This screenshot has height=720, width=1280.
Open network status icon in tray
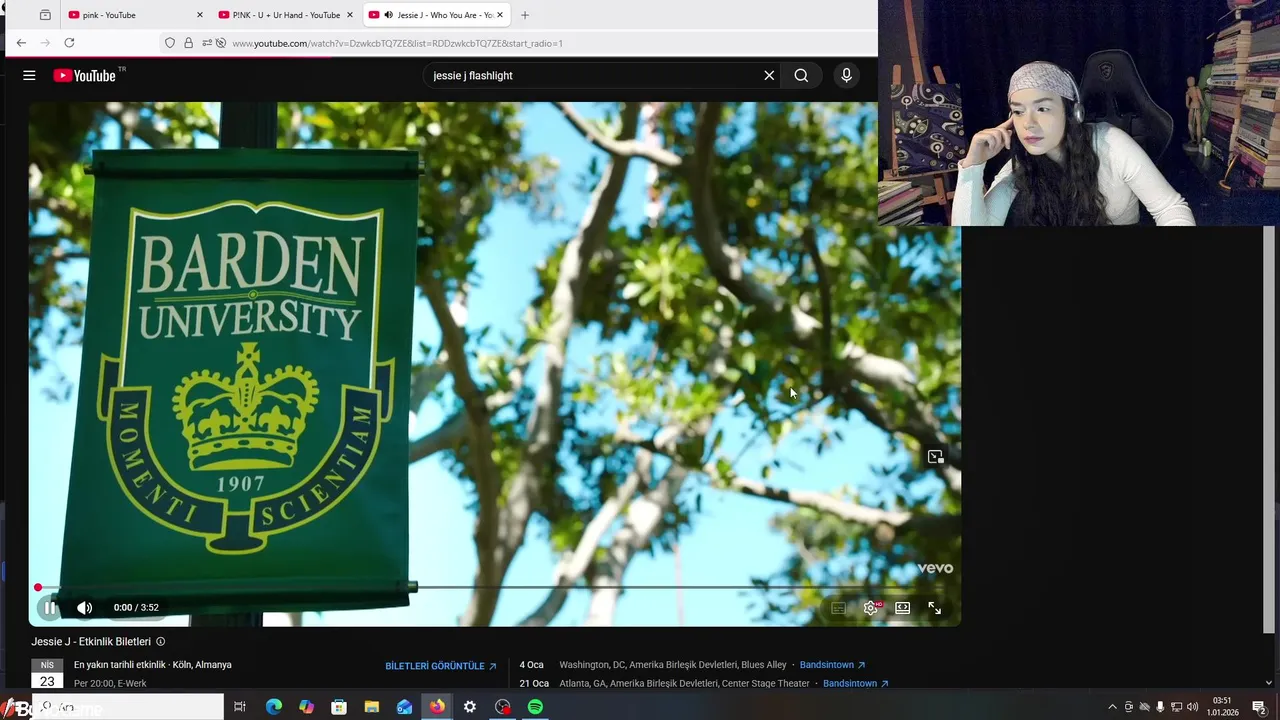click(1176, 707)
